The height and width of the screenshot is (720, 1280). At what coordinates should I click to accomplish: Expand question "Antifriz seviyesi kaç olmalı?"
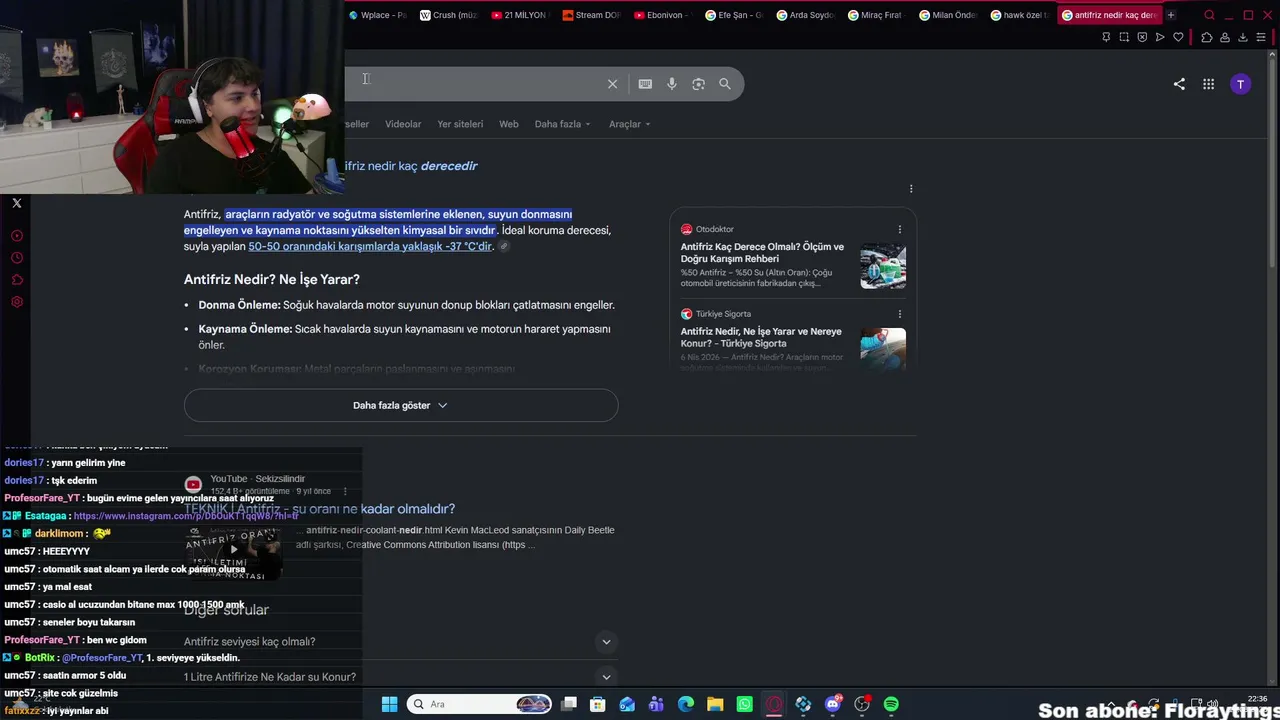click(x=401, y=642)
